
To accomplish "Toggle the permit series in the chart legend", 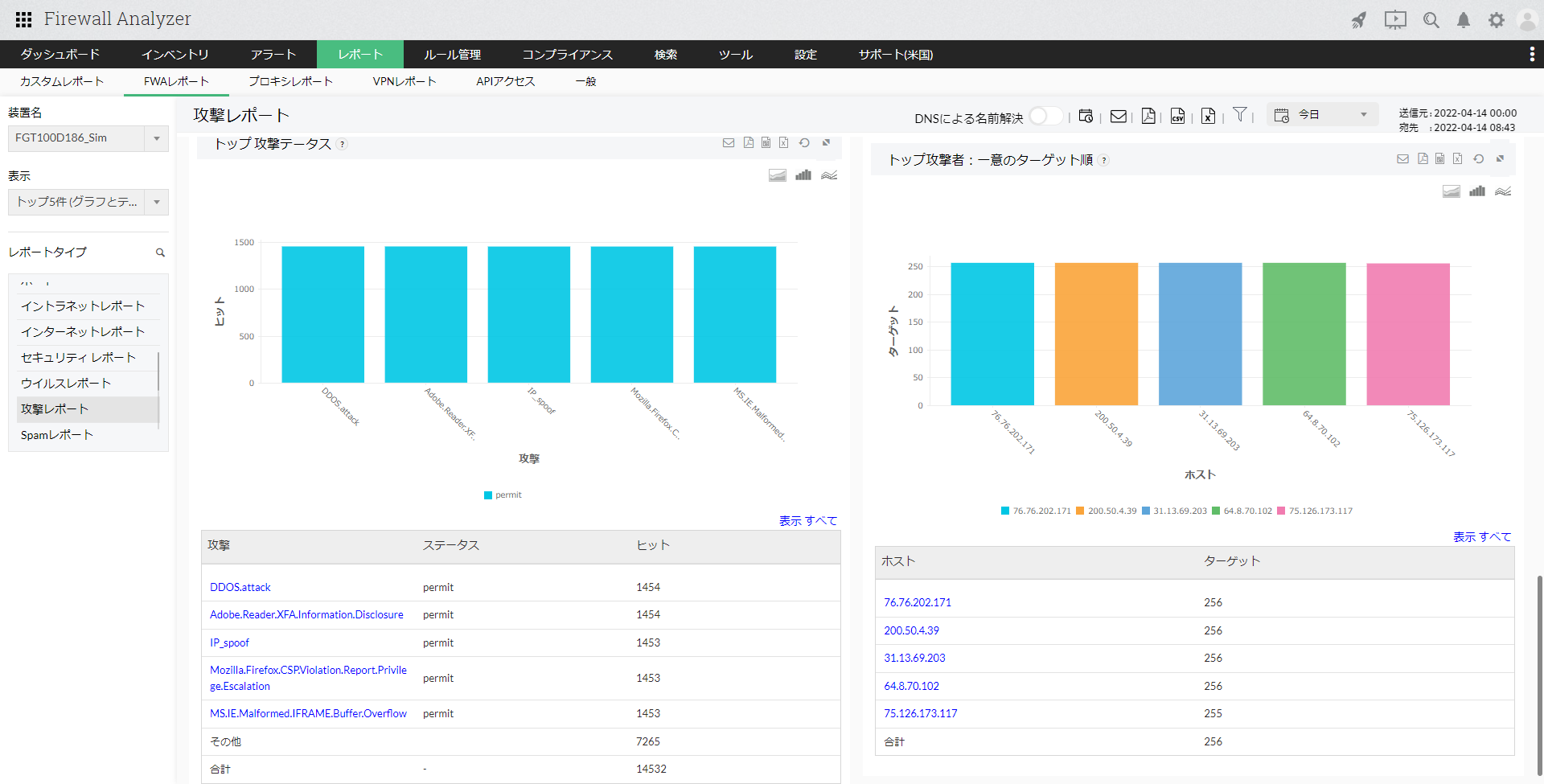I will tap(503, 495).
